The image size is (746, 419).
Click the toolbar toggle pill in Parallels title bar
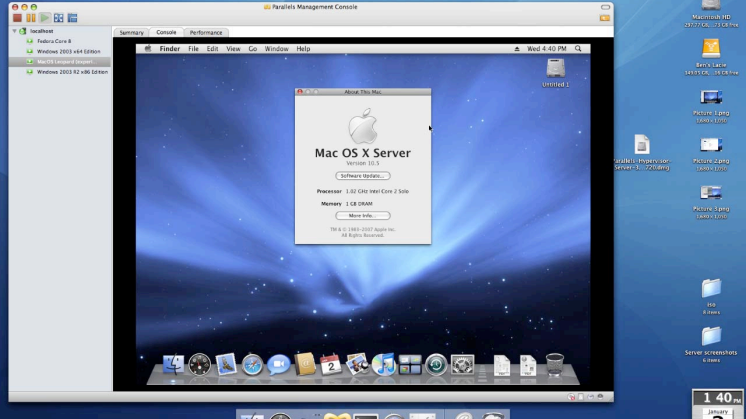tap(605, 7)
